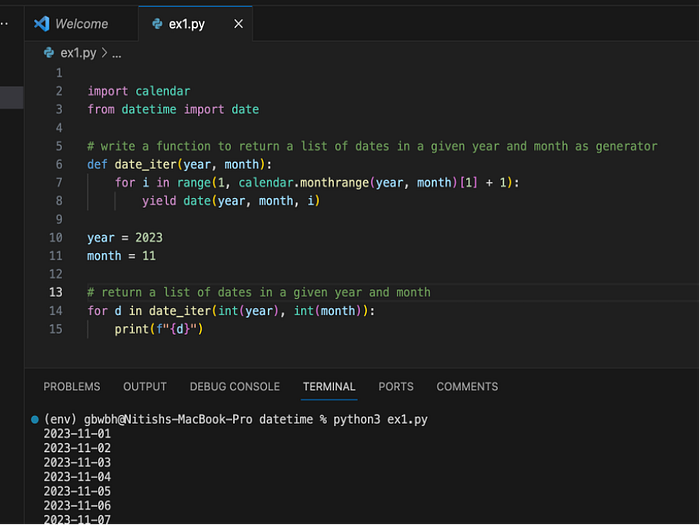The width and height of the screenshot is (700, 525).
Task: Open the COMMENTS panel tab
Action: coord(467,387)
